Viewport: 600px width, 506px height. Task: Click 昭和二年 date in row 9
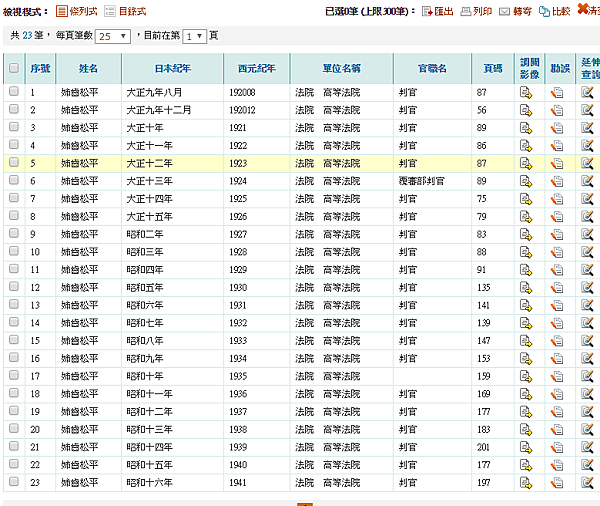pos(145,234)
